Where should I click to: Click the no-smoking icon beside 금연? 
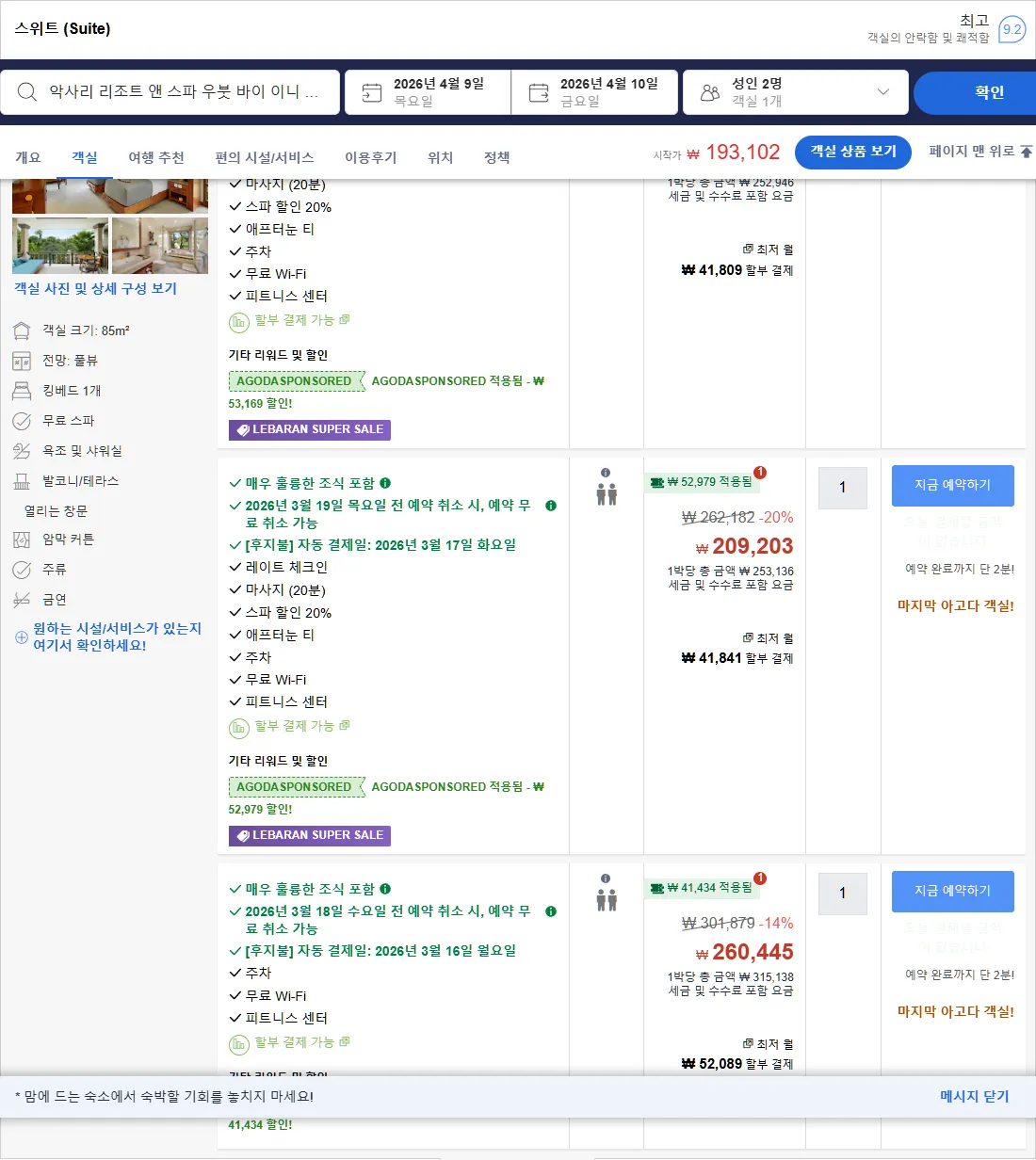coord(22,600)
